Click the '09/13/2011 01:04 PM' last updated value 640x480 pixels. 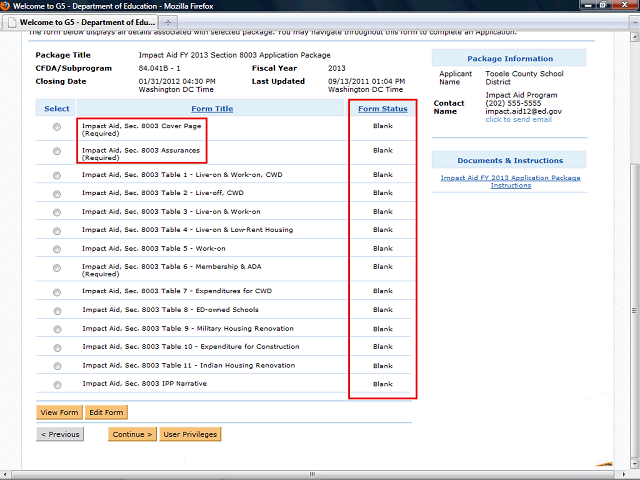[x=367, y=81]
